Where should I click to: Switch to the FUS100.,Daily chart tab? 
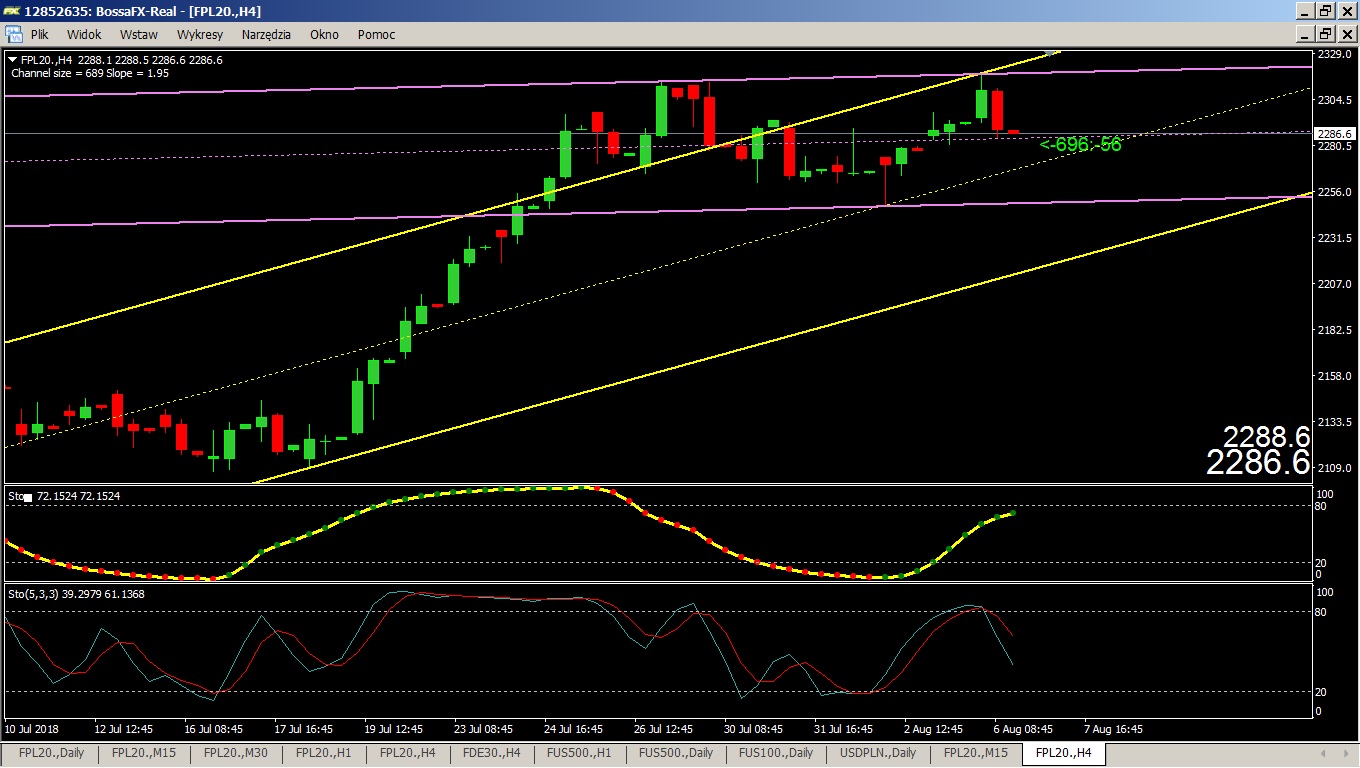pyautogui.click(x=776, y=753)
